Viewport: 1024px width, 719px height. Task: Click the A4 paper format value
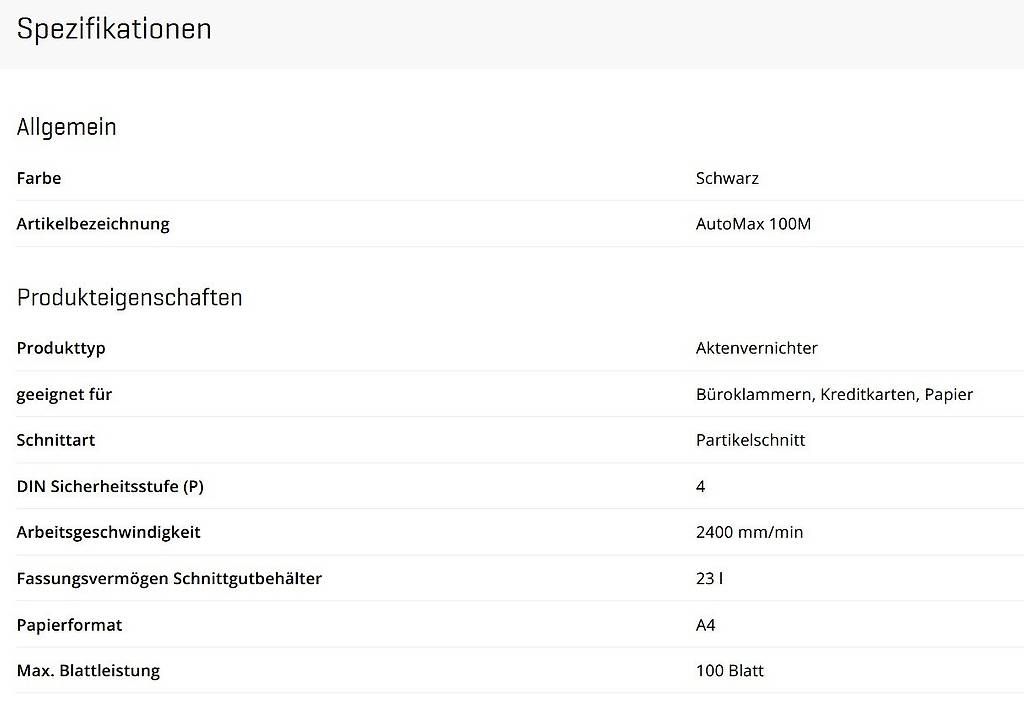pyautogui.click(x=706, y=625)
